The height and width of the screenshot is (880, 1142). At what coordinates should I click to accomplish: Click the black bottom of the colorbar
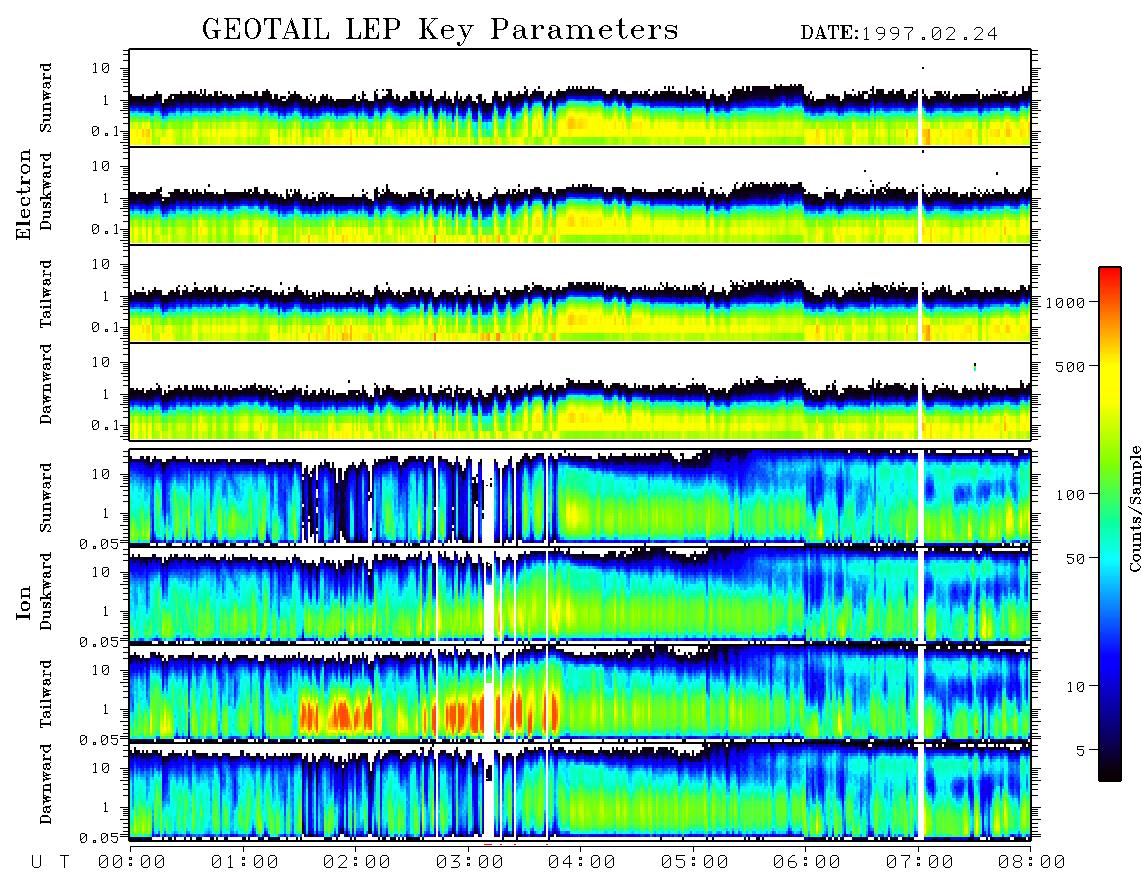pos(1109,771)
